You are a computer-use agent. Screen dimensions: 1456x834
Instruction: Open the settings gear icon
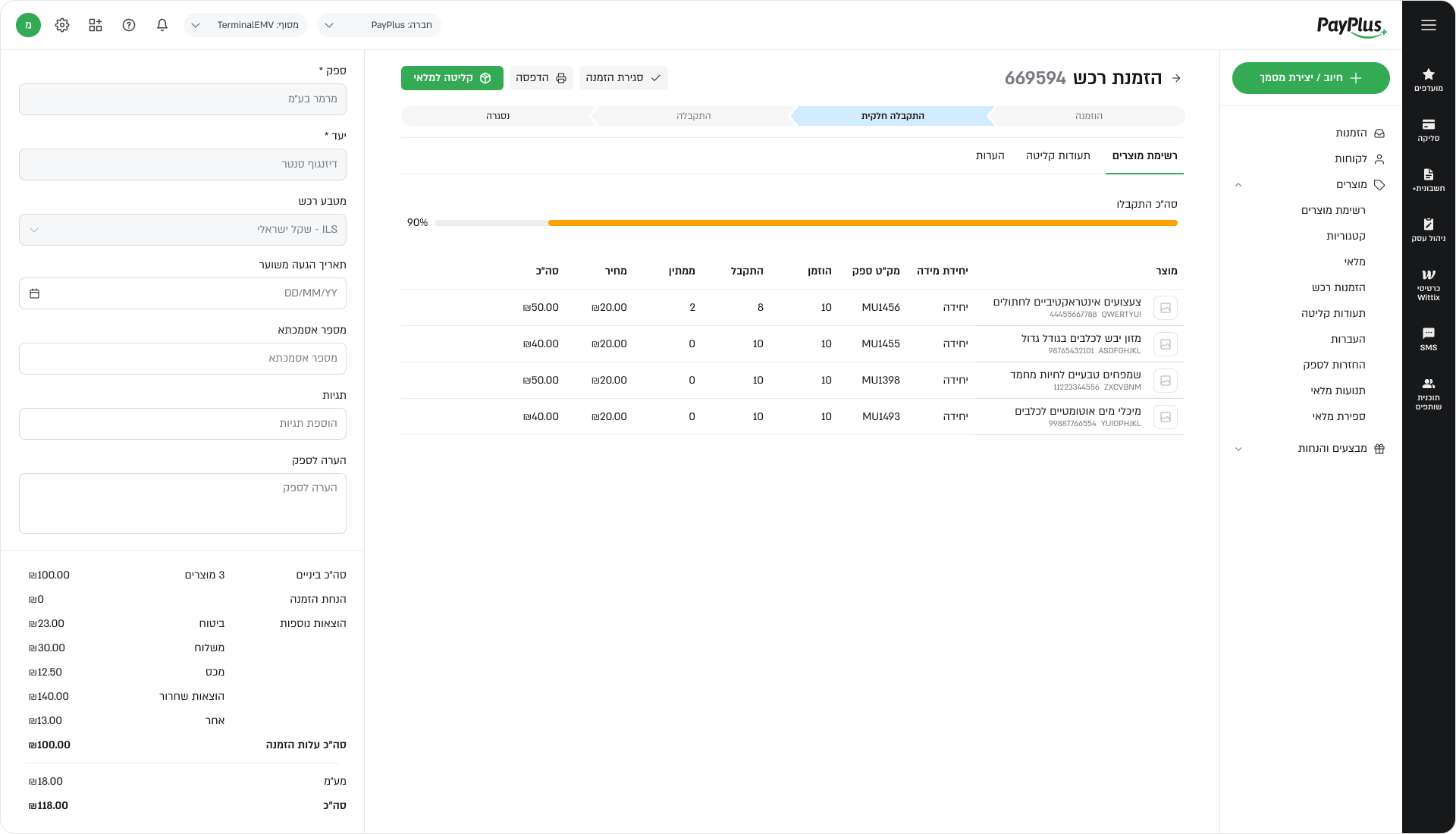pyautogui.click(x=62, y=25)
